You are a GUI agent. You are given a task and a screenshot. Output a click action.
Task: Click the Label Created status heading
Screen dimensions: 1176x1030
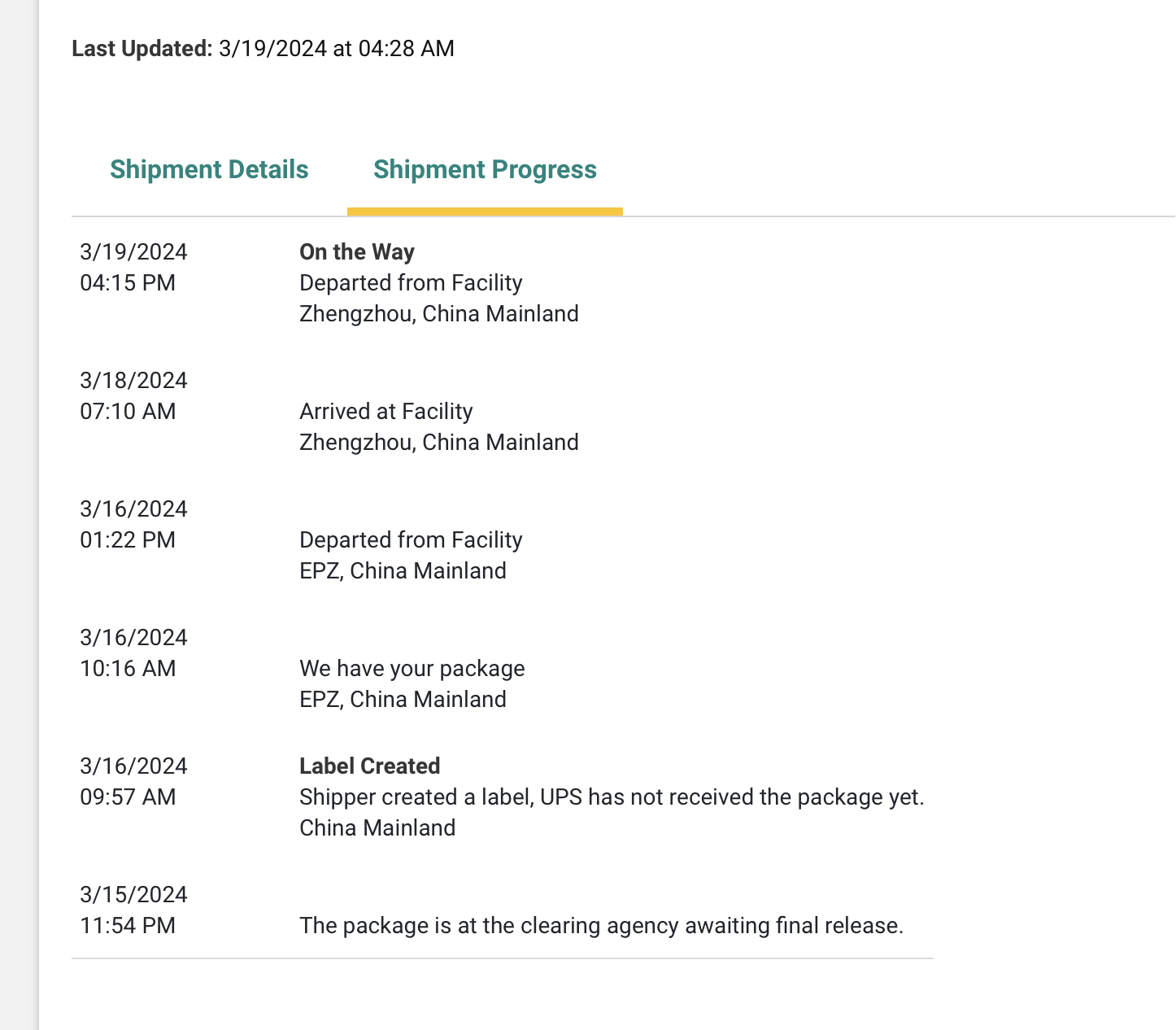(369, 766)
